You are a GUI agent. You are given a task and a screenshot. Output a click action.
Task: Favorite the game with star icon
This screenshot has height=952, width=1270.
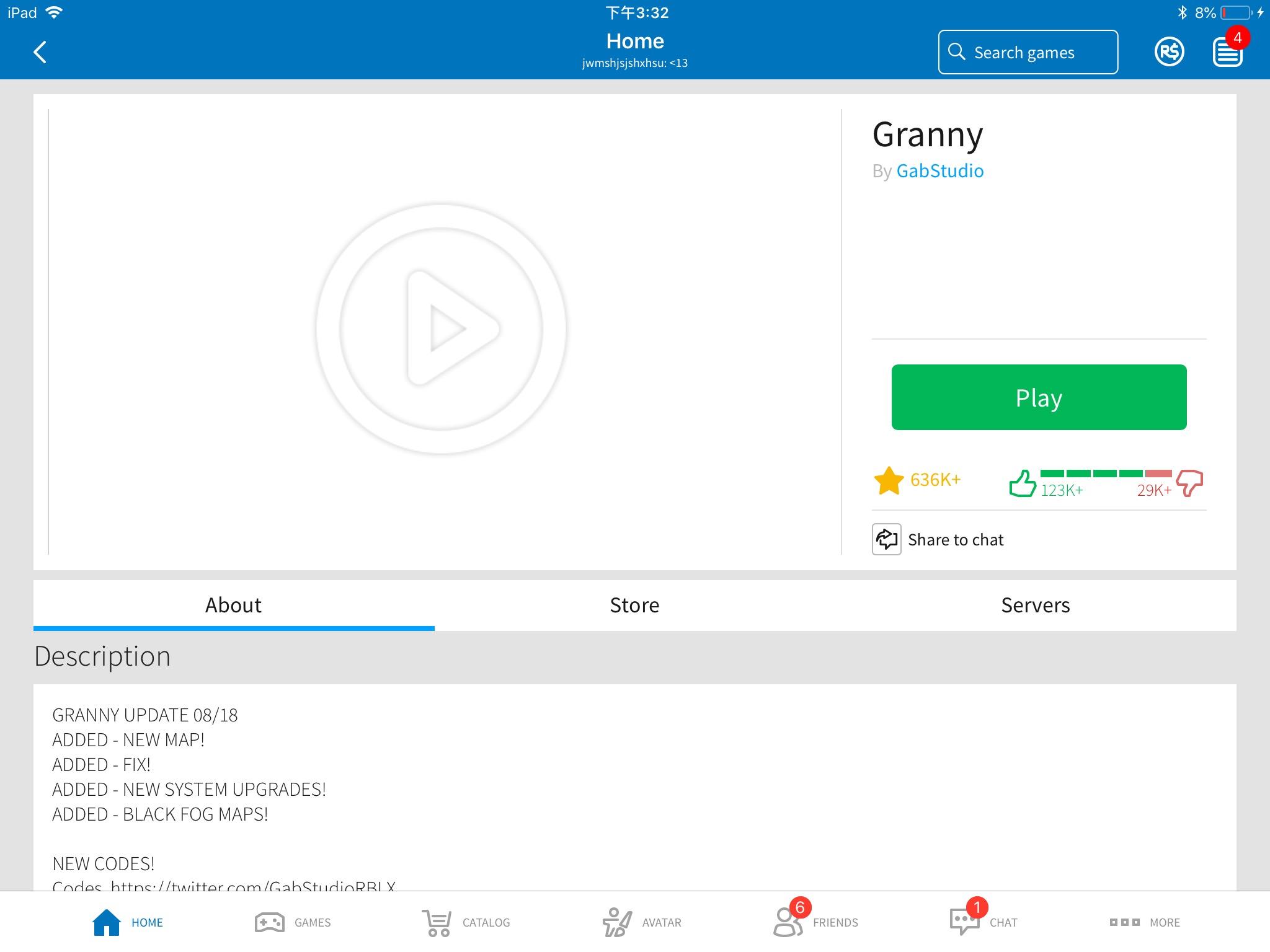pyautogui.click(x=889, y=481)
